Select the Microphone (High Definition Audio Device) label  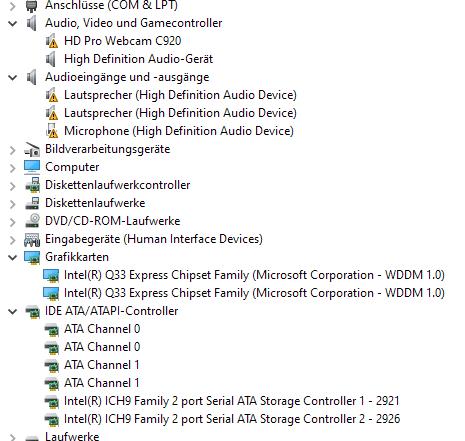click(x=179, y=131)
